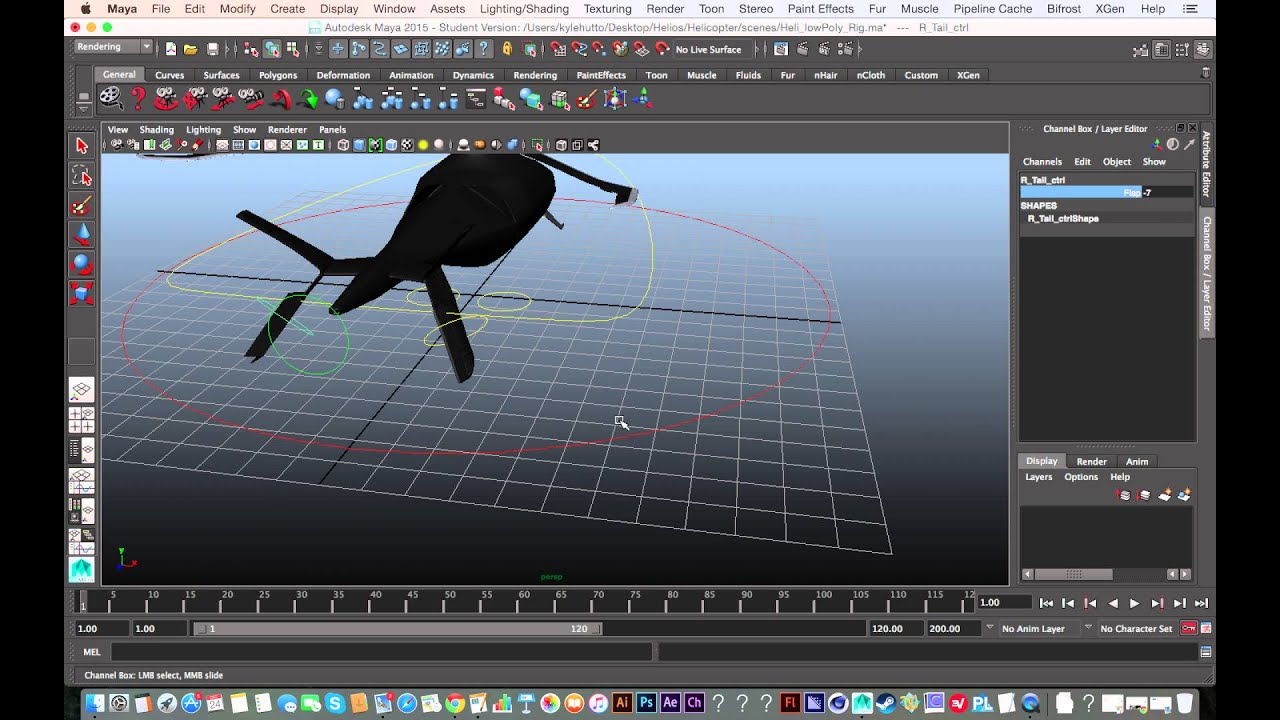Click the Save Scene disk icon
Screen dimensions: 1280x720
[213, 49]
